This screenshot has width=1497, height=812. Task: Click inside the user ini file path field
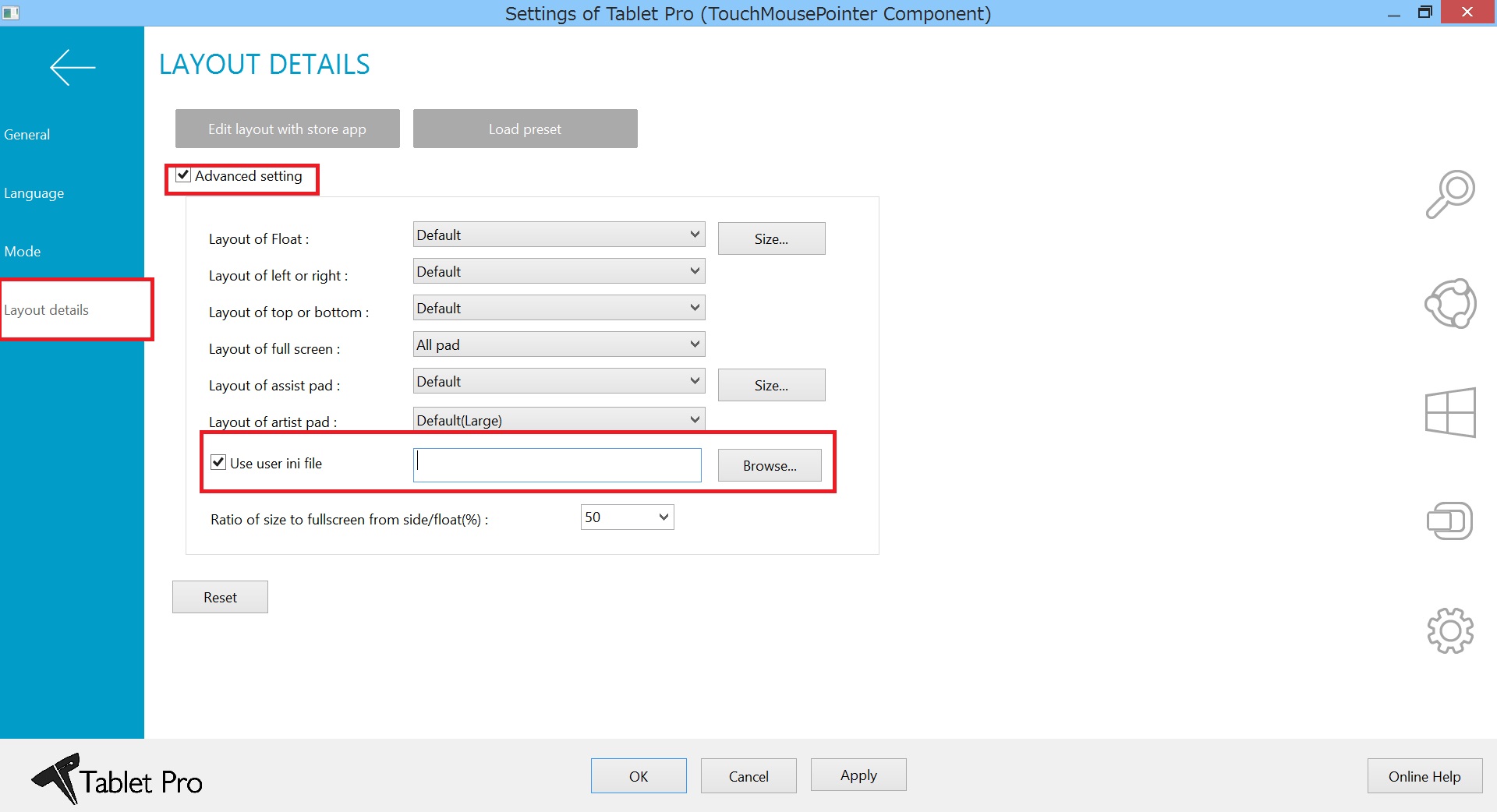(x=556, y=464)
